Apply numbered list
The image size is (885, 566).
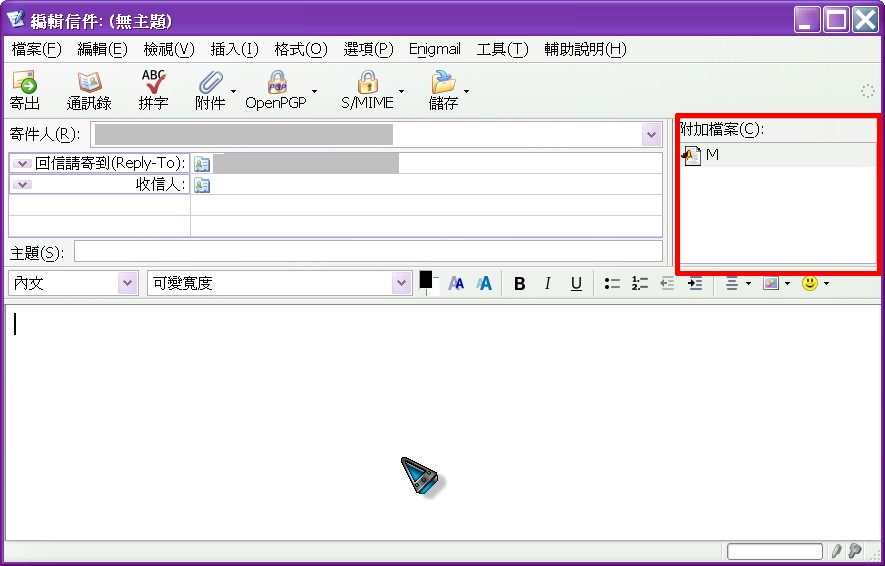(639, 283)
